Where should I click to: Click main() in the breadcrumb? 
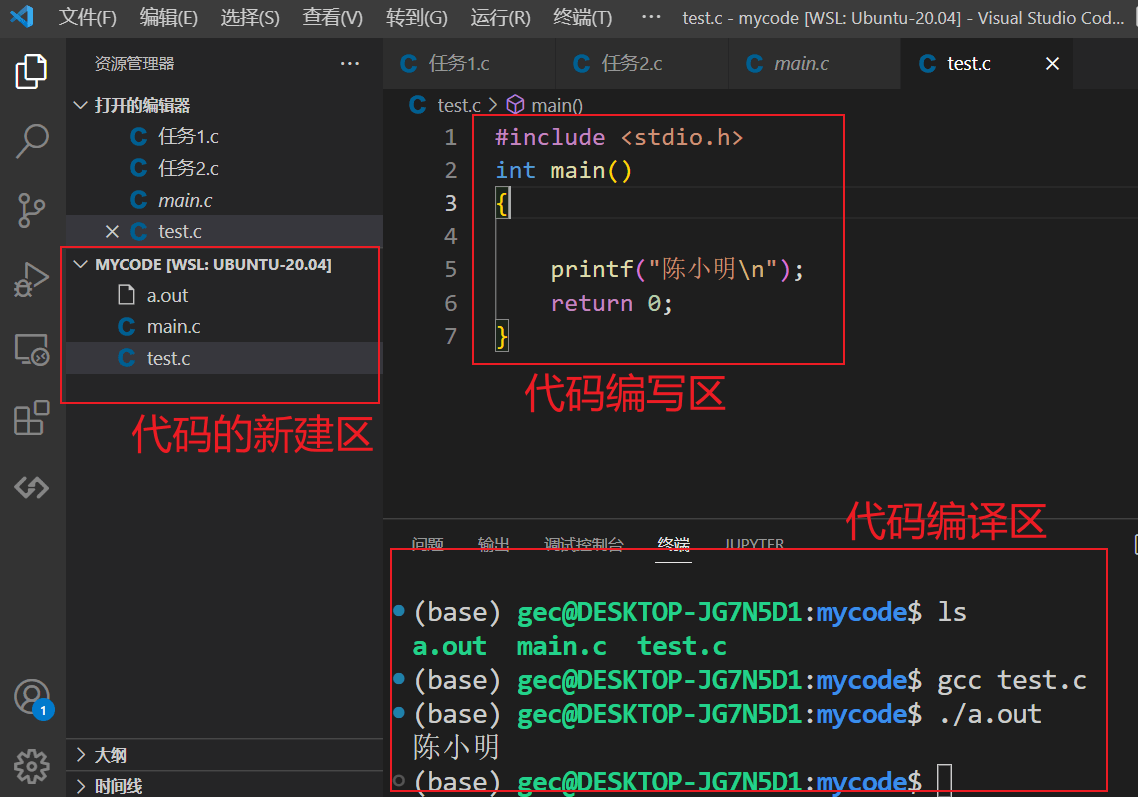557,106
